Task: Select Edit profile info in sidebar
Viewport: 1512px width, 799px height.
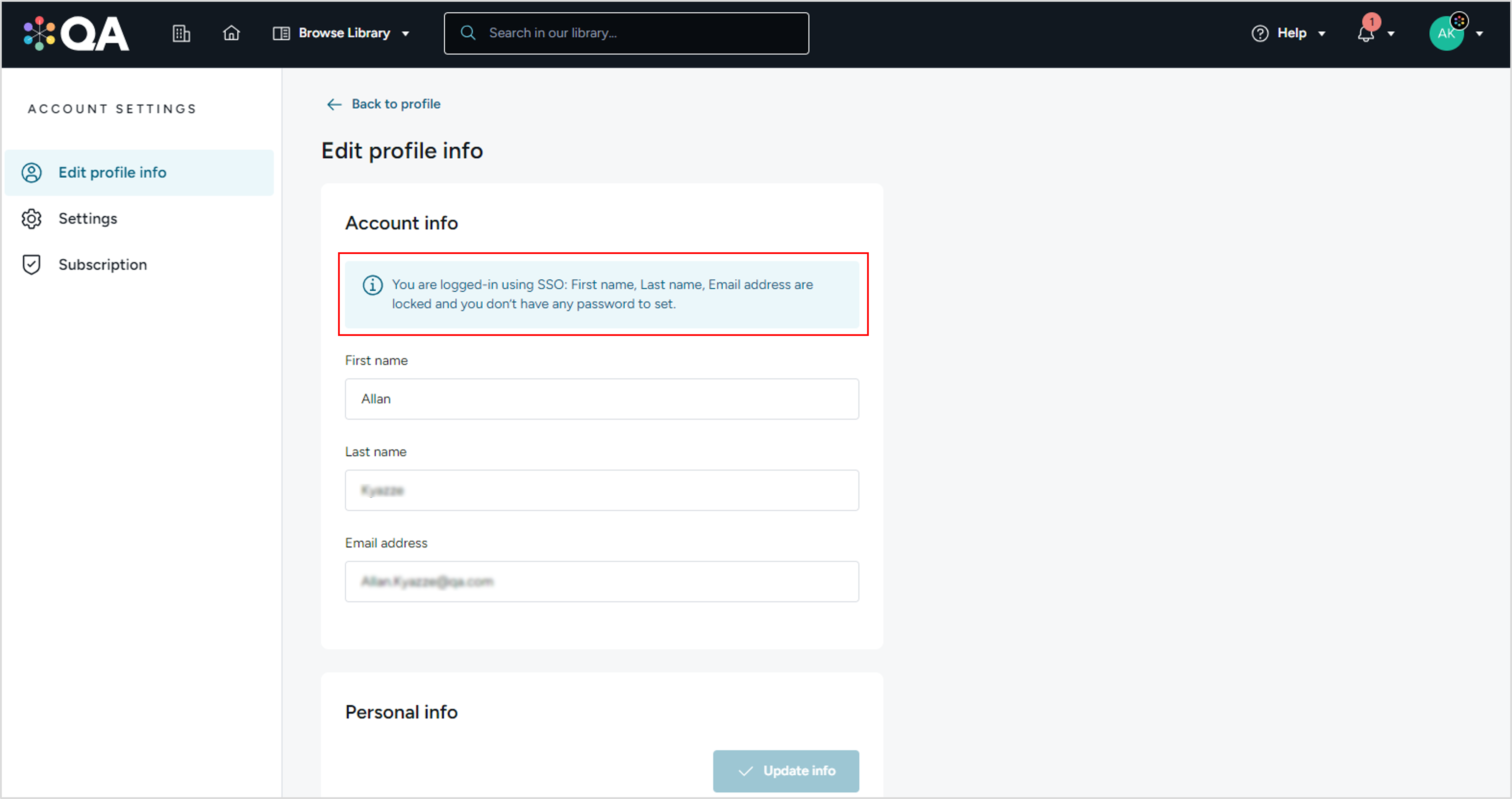Action: 139,172
